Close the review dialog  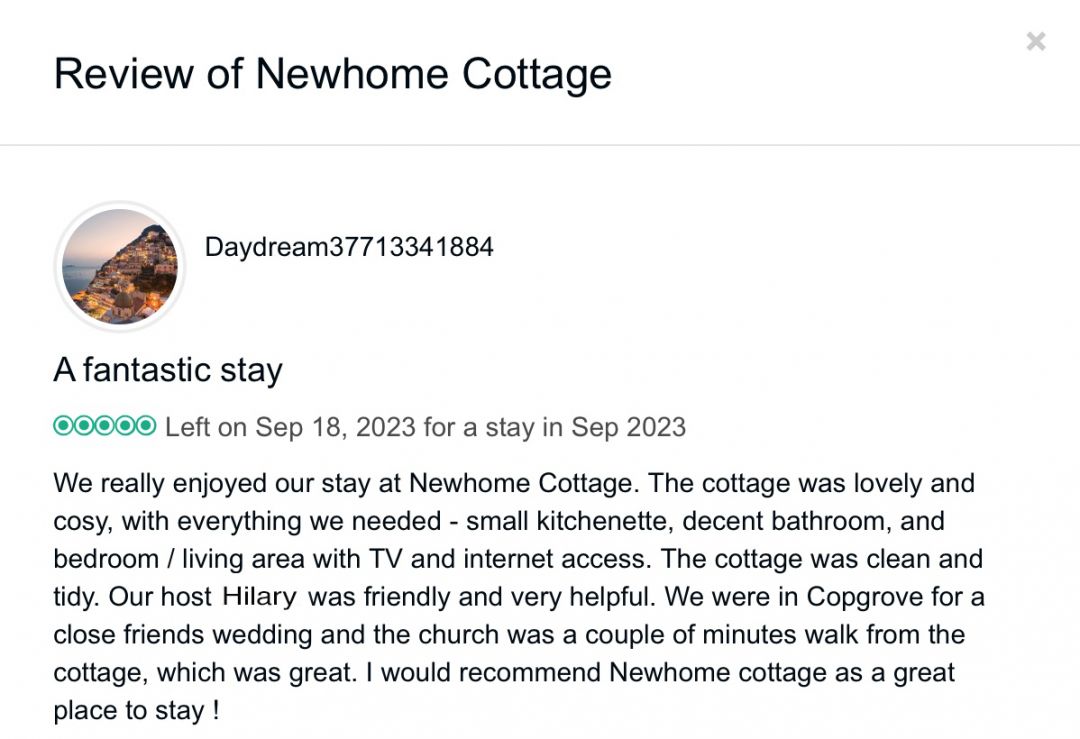1036,41
